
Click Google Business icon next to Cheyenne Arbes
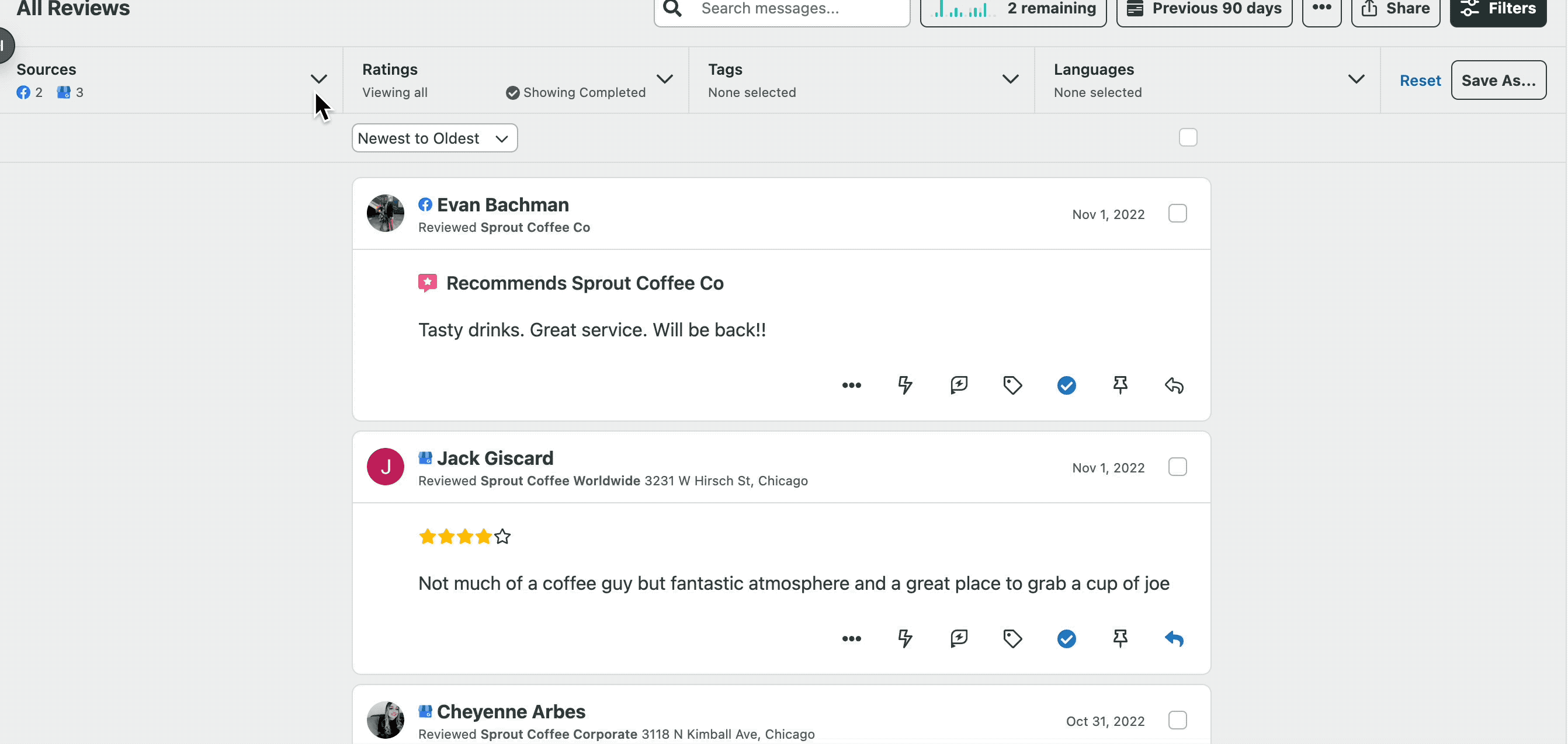[425, 711]
